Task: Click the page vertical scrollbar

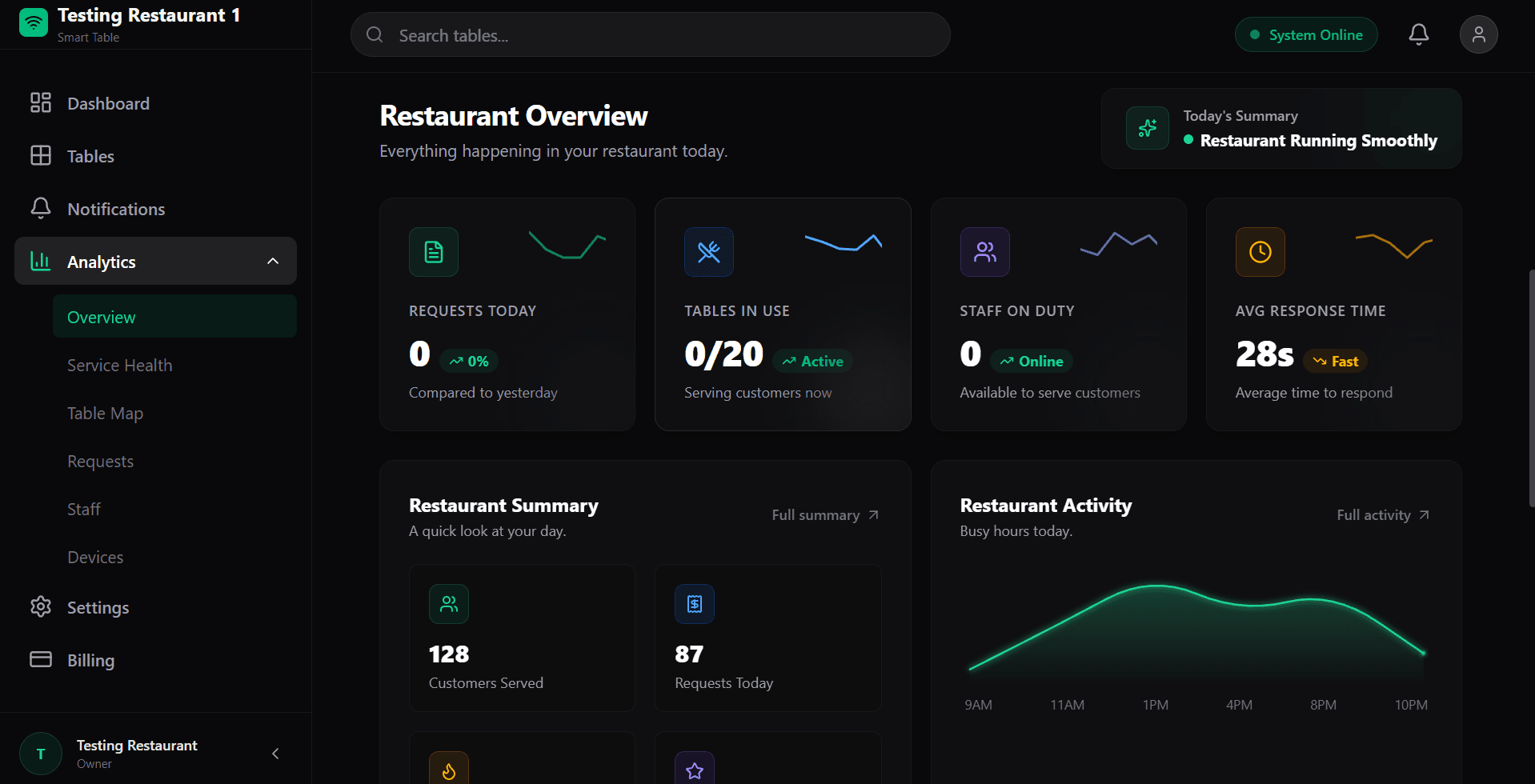Action: tap(1531, 388)
